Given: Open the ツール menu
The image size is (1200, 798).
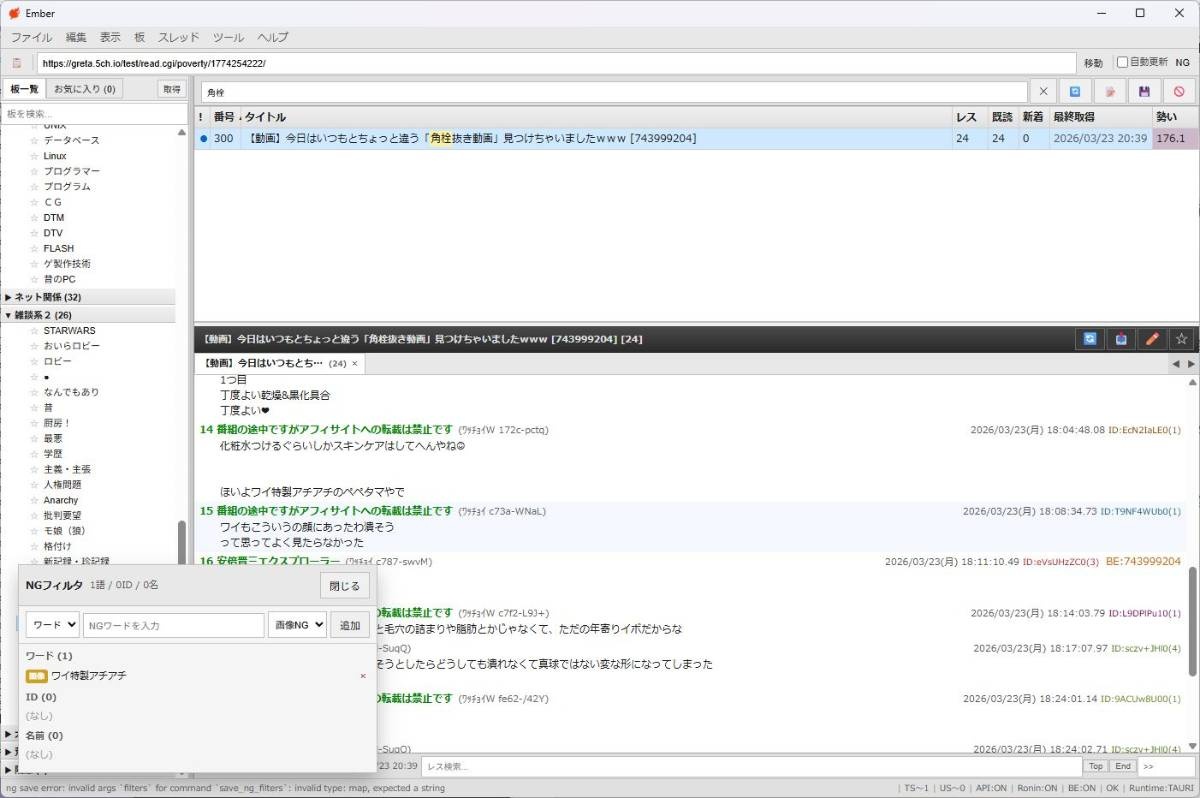Looking at the screenshot, I should tap(228, 37).
